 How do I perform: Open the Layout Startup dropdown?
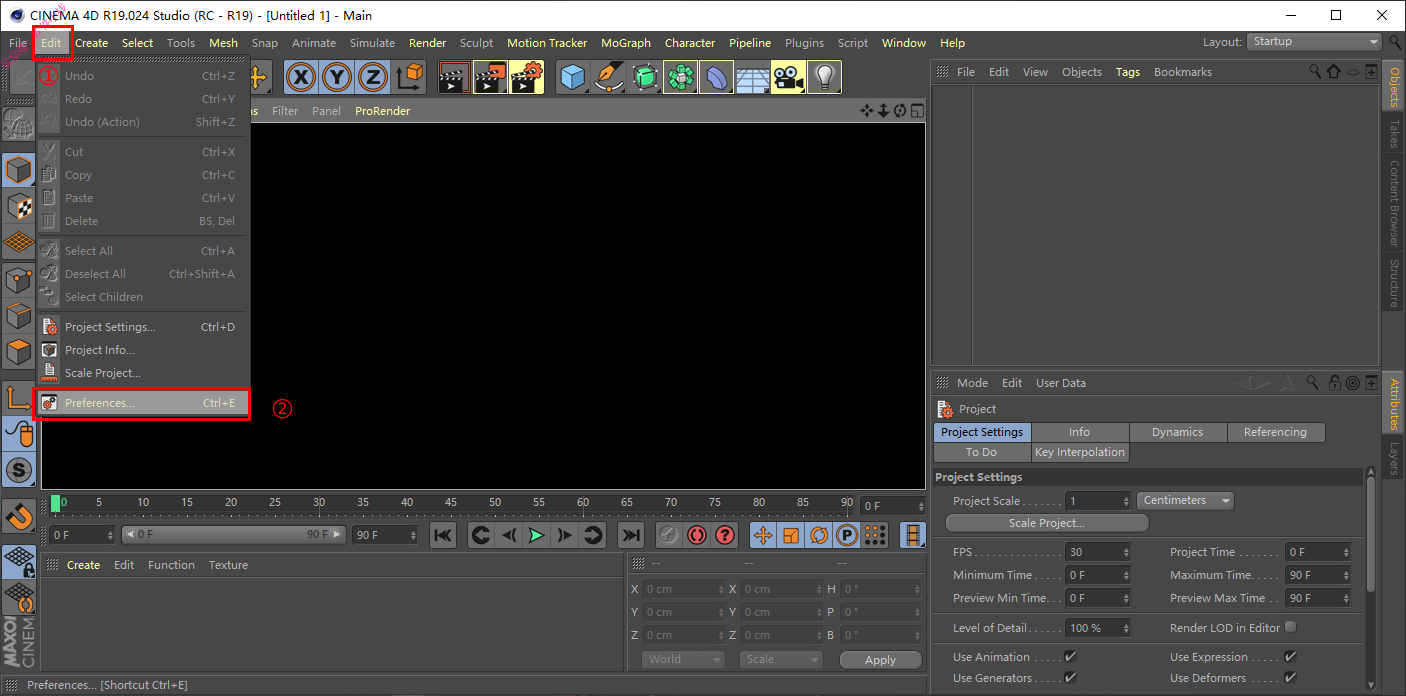(x=1314, y=41)
